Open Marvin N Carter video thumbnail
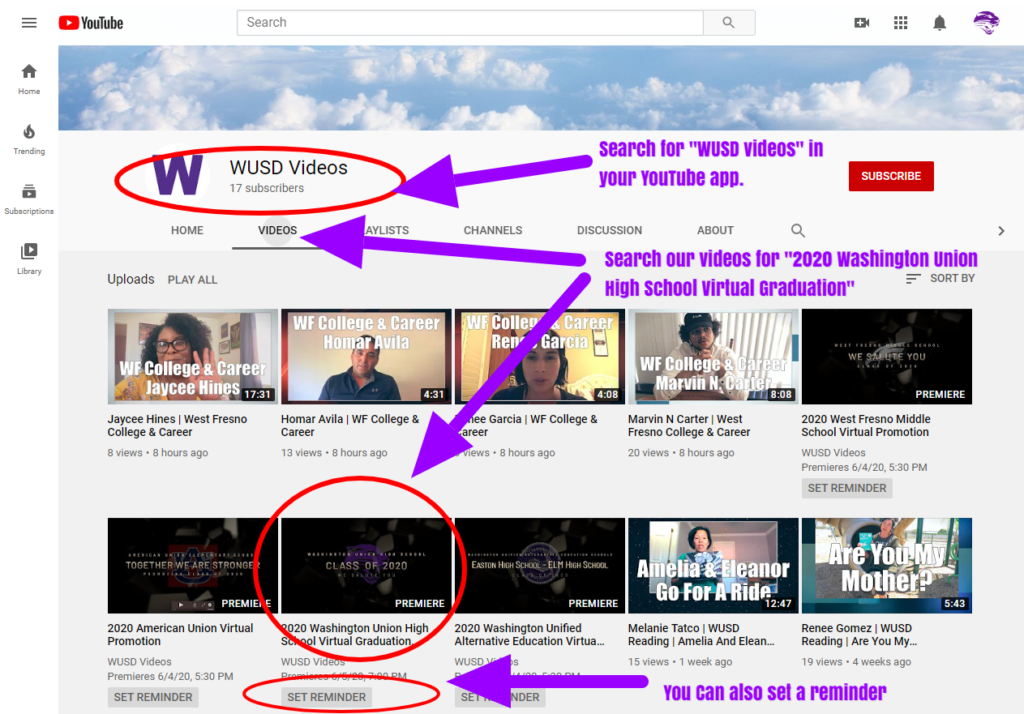 click(x=713, y=357)
